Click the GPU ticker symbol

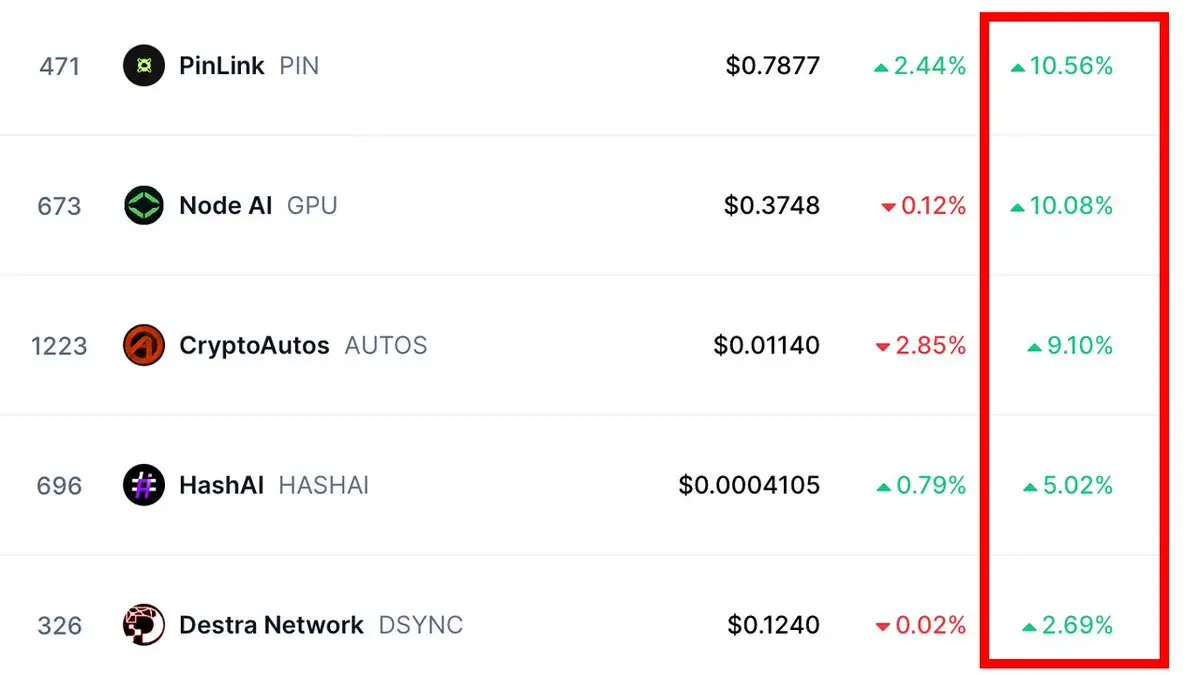(312, 206)
